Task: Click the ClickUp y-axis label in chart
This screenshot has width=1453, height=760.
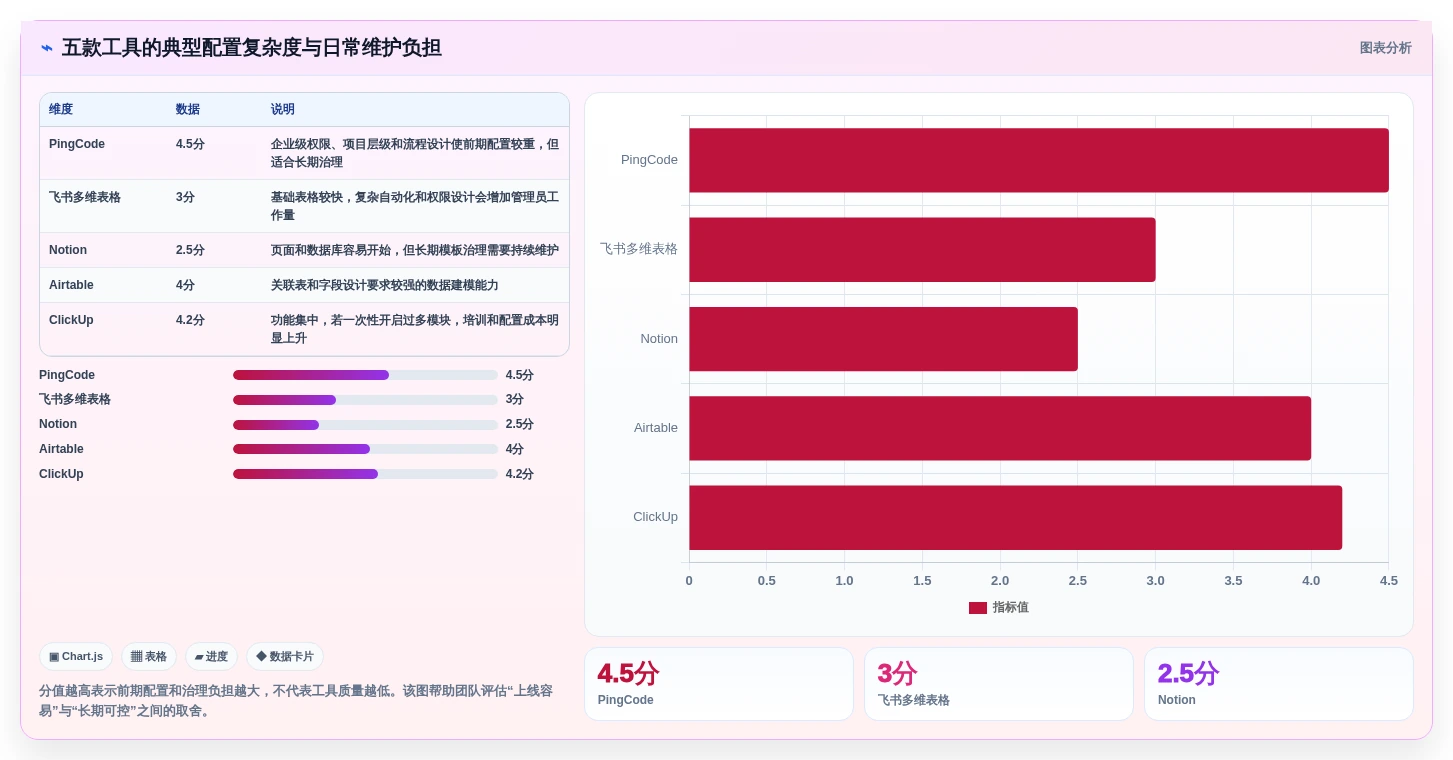Action: click(x=655, y=517)
